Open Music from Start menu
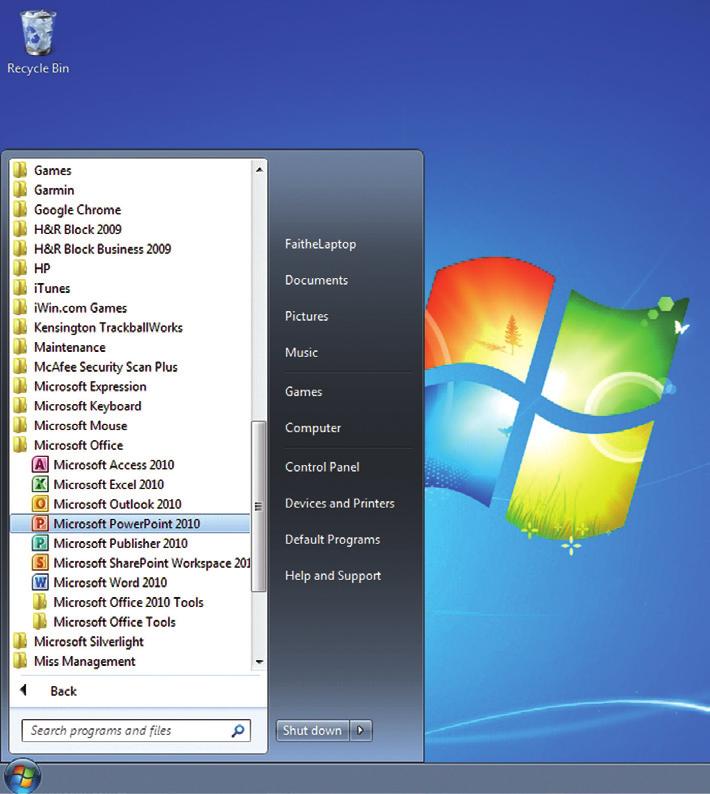 coord(301,352)
